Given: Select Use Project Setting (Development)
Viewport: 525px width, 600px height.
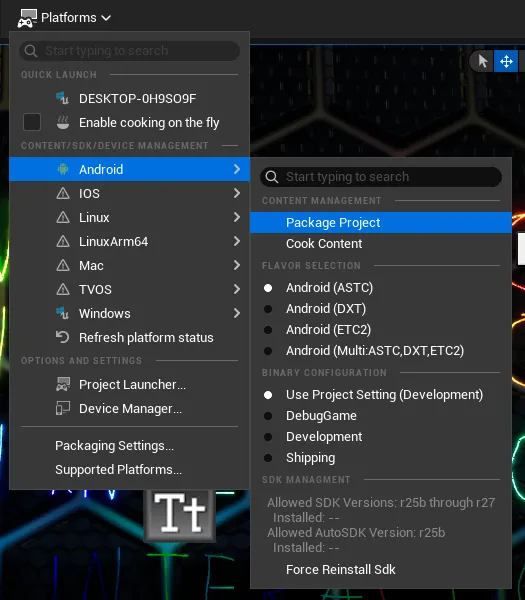Looking at the screenshot, I should pos(381,395).
